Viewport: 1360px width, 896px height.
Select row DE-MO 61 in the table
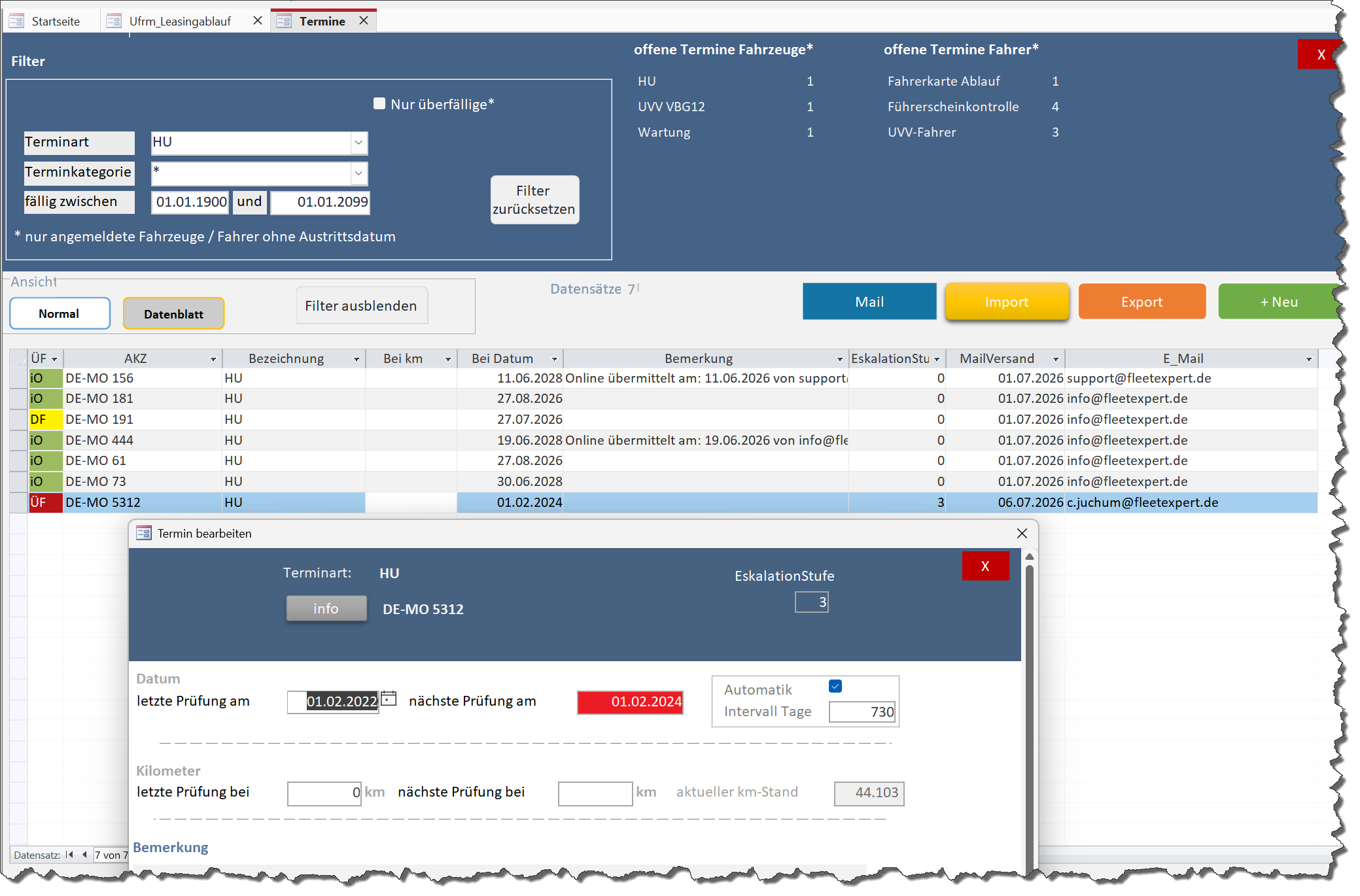[x=672, y=460]
